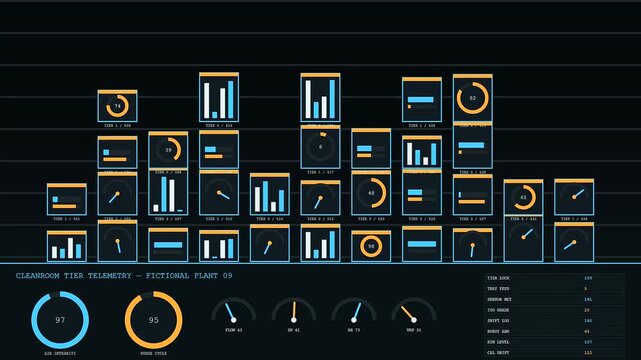Select the full-ring tile showing 98
641x360 pixels.
click(x=371, y=246)
